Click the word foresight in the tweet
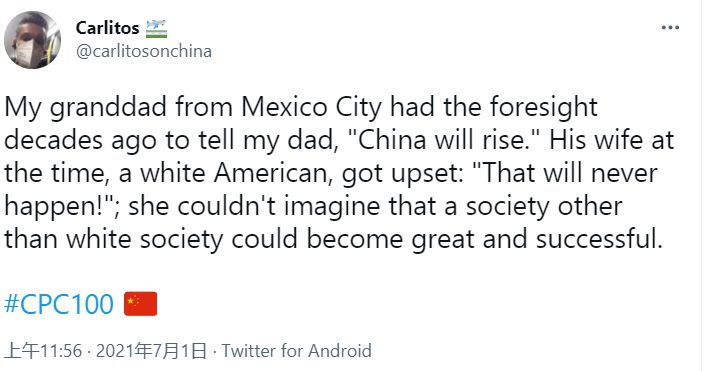Image resolution: width=708 pixels, height=371 pixels. point(543,107)
